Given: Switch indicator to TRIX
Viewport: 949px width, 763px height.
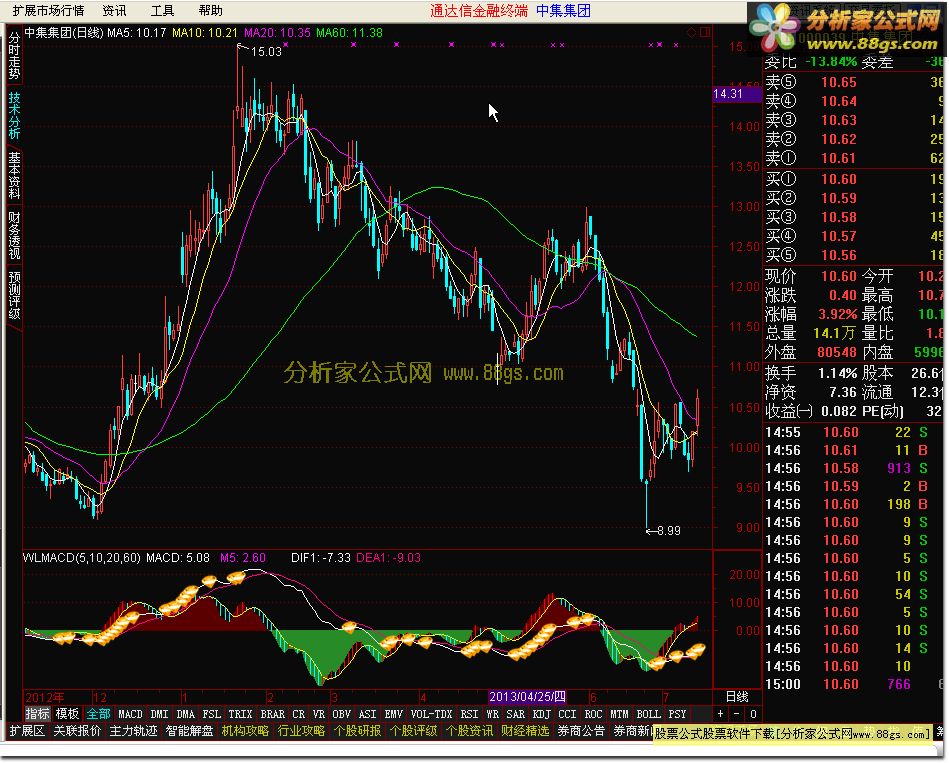Looking at the screenshot, I should pyautogui.click(x=240, y=714).
